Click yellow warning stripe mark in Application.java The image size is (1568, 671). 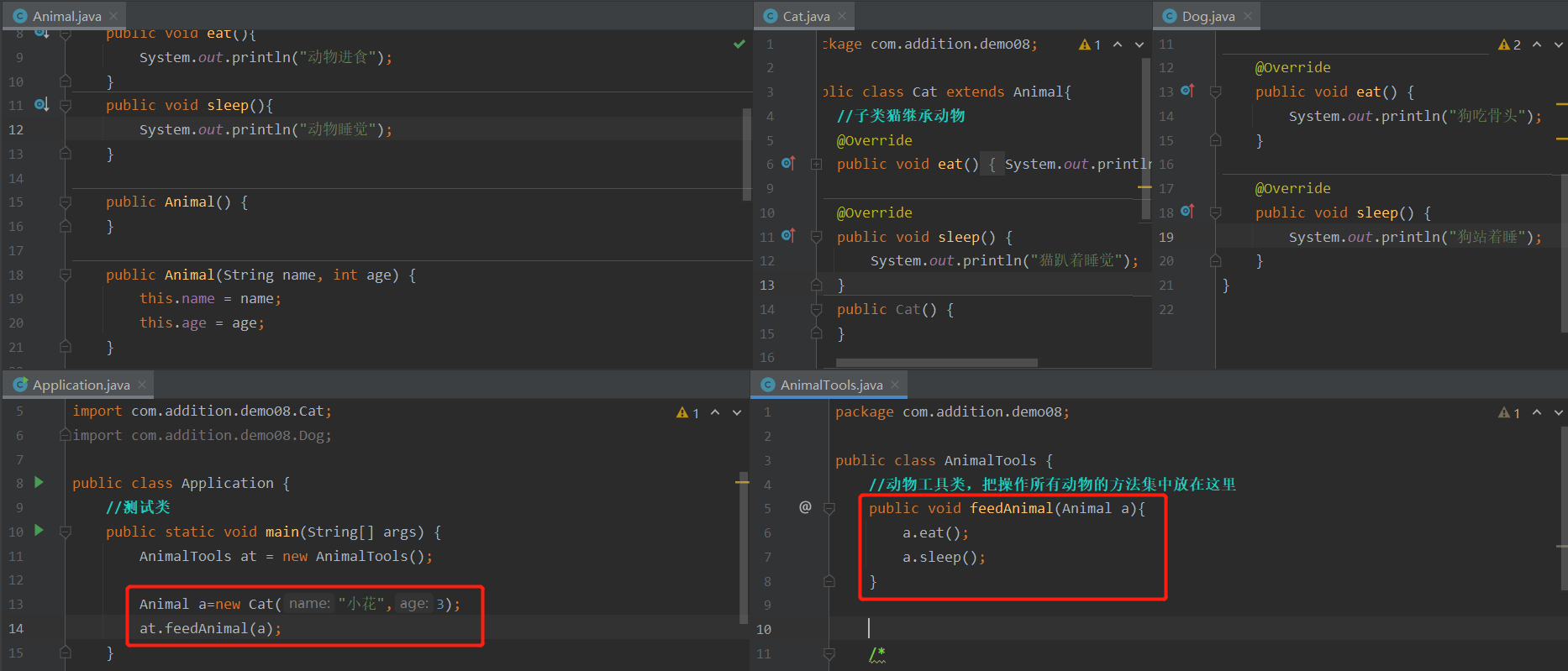pyautogui.click(x=742, y=482)
